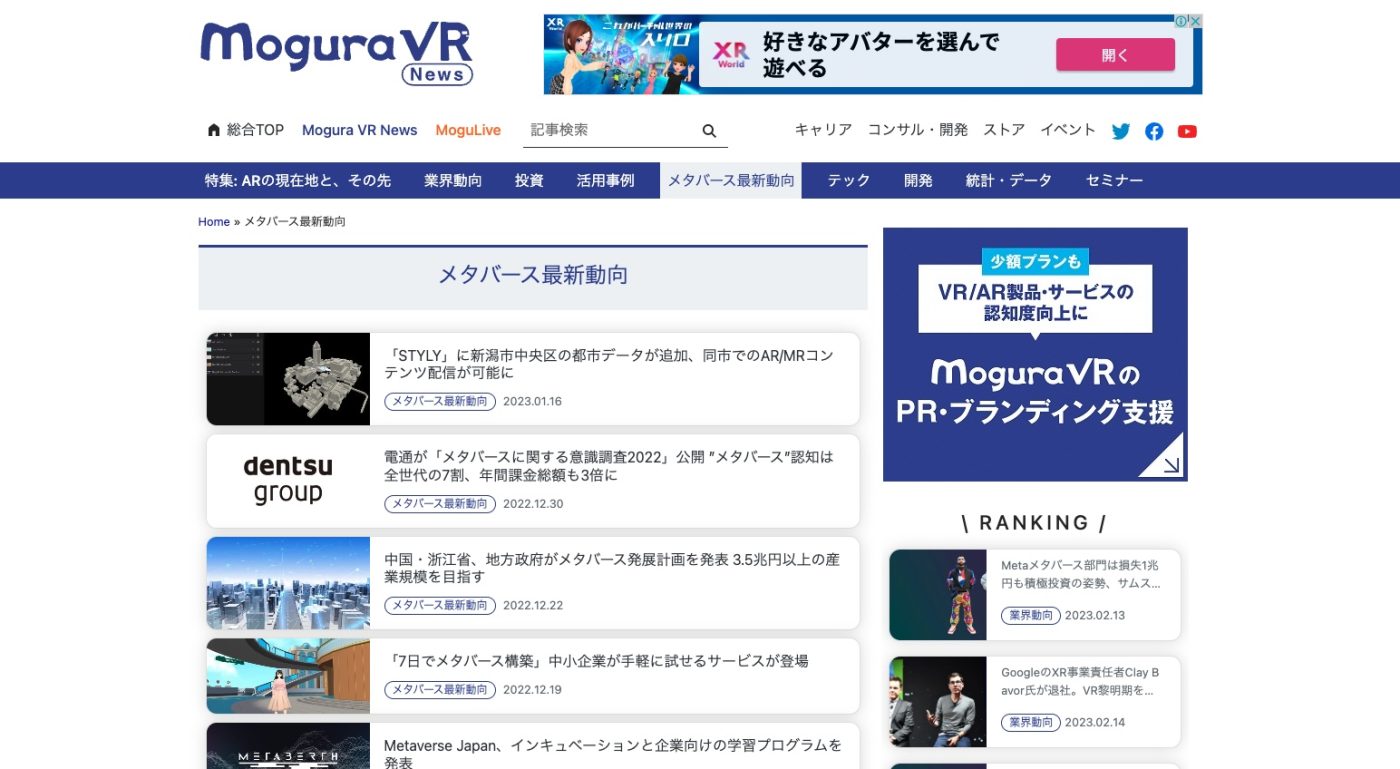This screenshot has width=1400, height=769.
Task: Click the dentsu group thumbnail
Action: coord(288,481)
